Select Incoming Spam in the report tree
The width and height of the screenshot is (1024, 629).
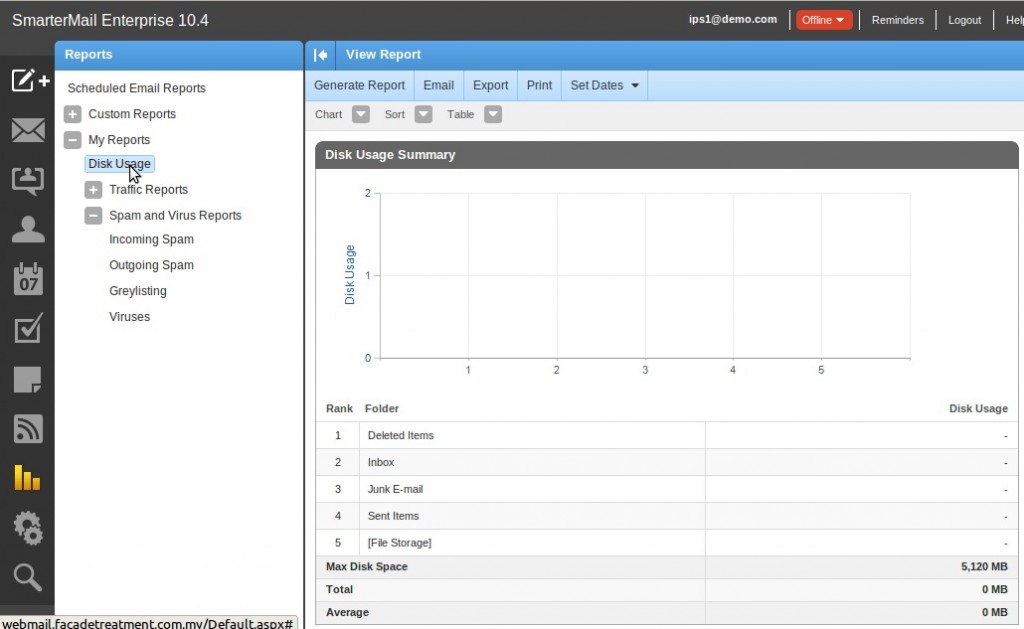click(151, 239)
